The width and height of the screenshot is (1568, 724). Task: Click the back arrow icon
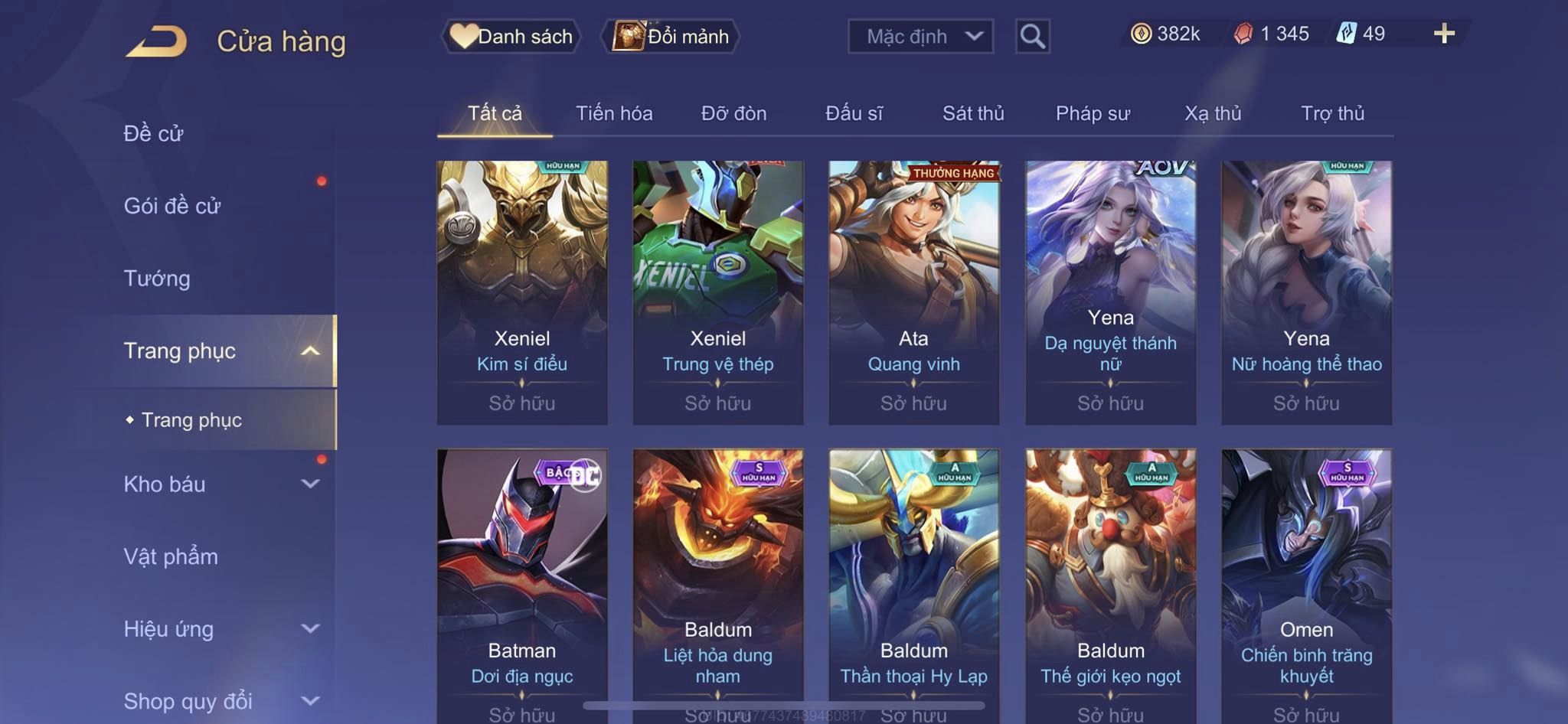157,41
